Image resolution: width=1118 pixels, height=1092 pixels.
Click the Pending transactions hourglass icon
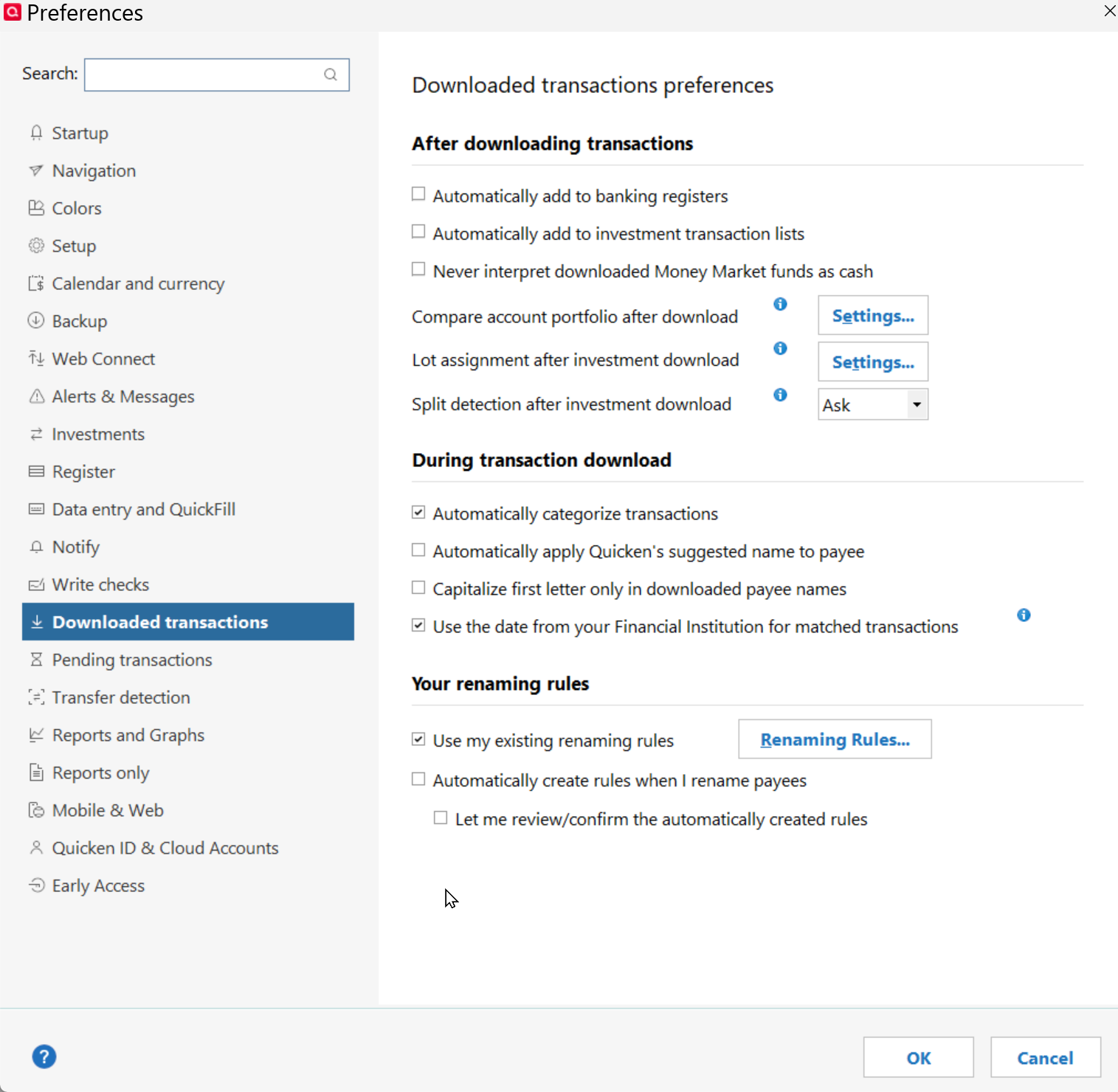click(x=36, y=660)
